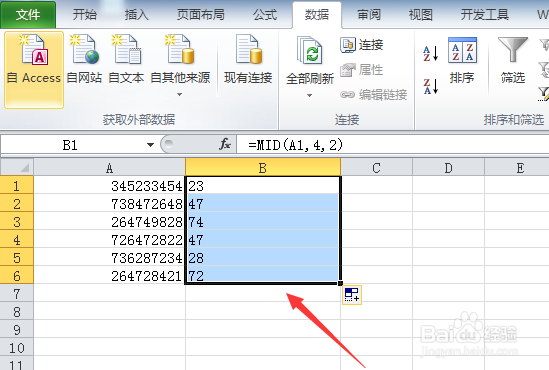Select row 4 header

[17, 239]
